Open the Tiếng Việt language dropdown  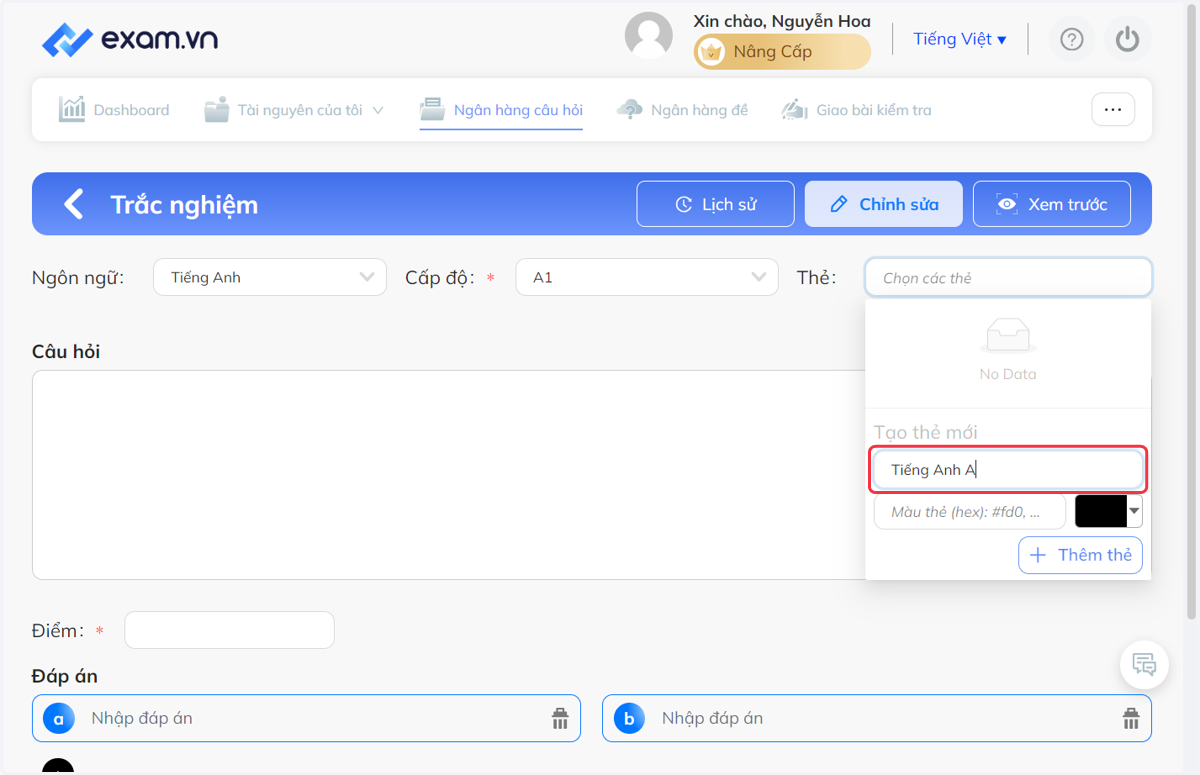click(x=960, y=39)
